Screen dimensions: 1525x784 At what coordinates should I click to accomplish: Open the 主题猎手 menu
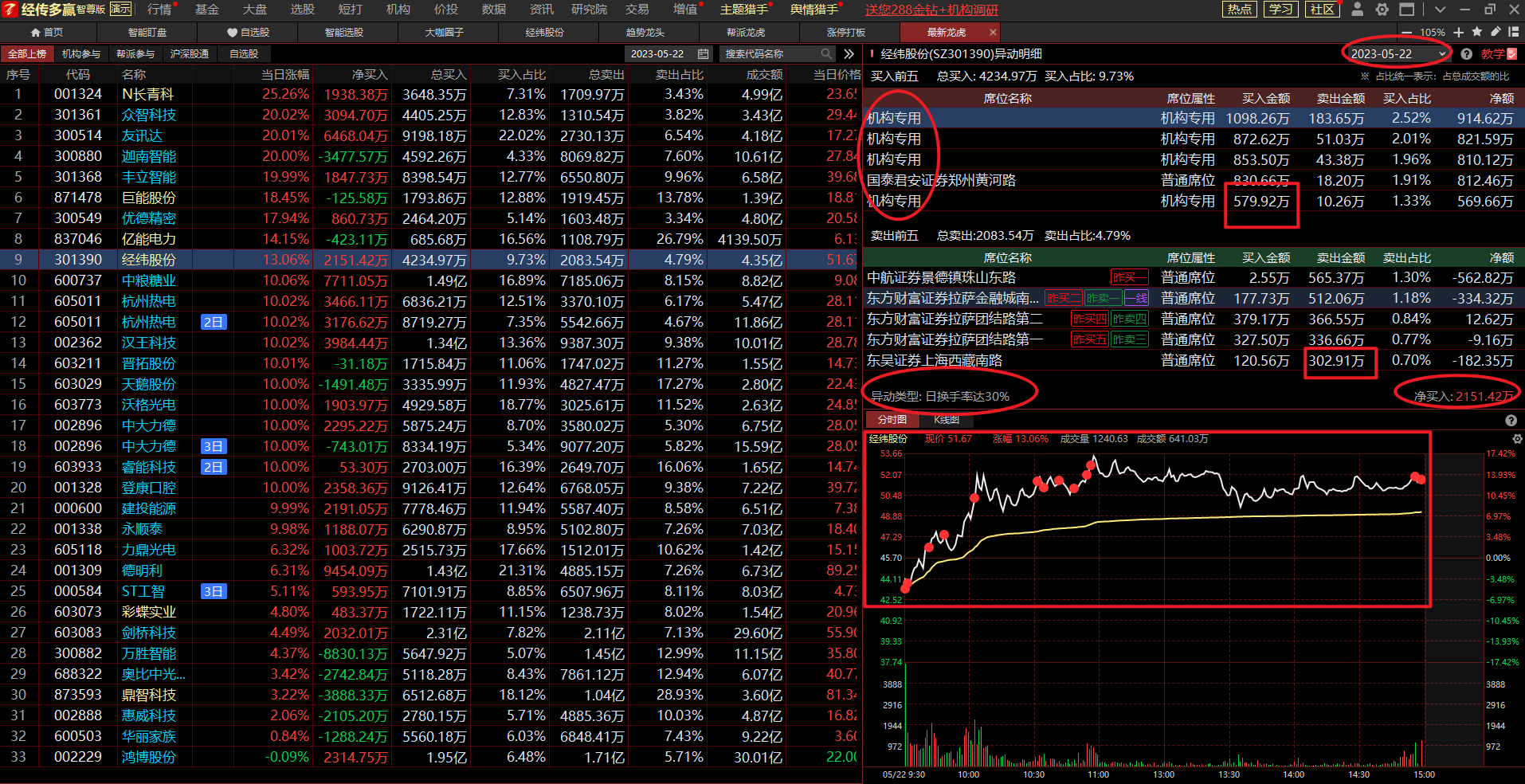click(744, 10)
